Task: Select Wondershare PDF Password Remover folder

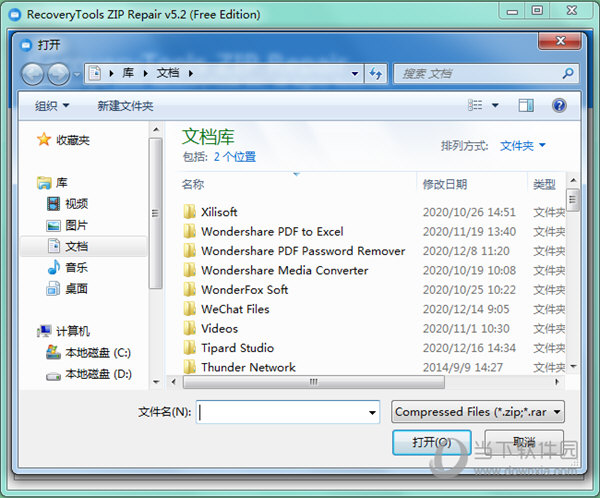Action: 303,251
